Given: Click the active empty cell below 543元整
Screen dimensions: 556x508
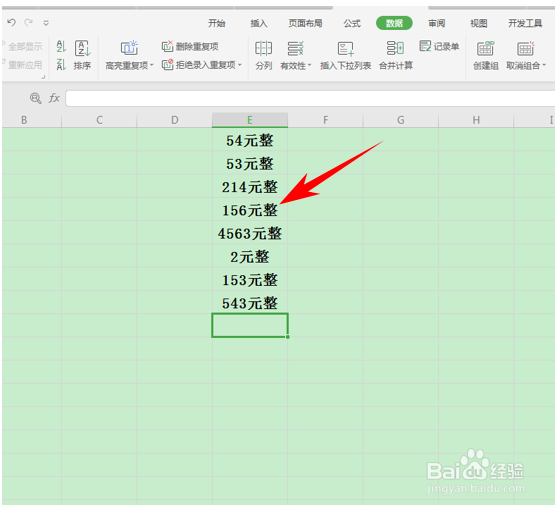Looking at the screenshot, I should (x=250, y=325).
